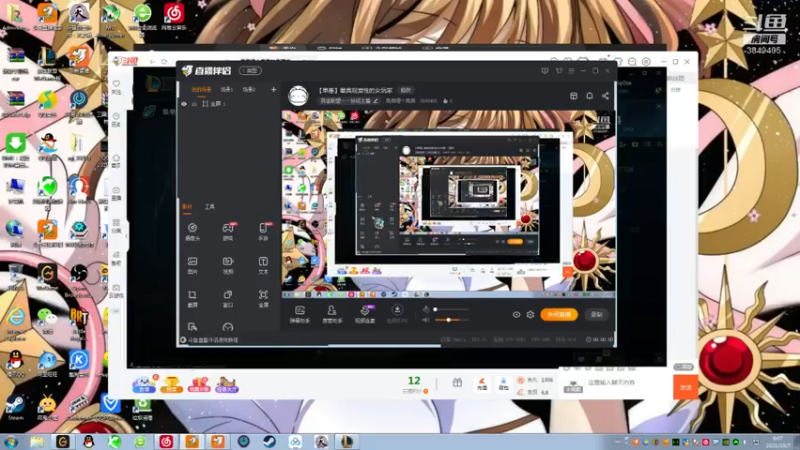Image resolution: width=800 pixels, height=450 pixels.
Task: Open Follow in browser sidebar
Action: pos(117,87)
